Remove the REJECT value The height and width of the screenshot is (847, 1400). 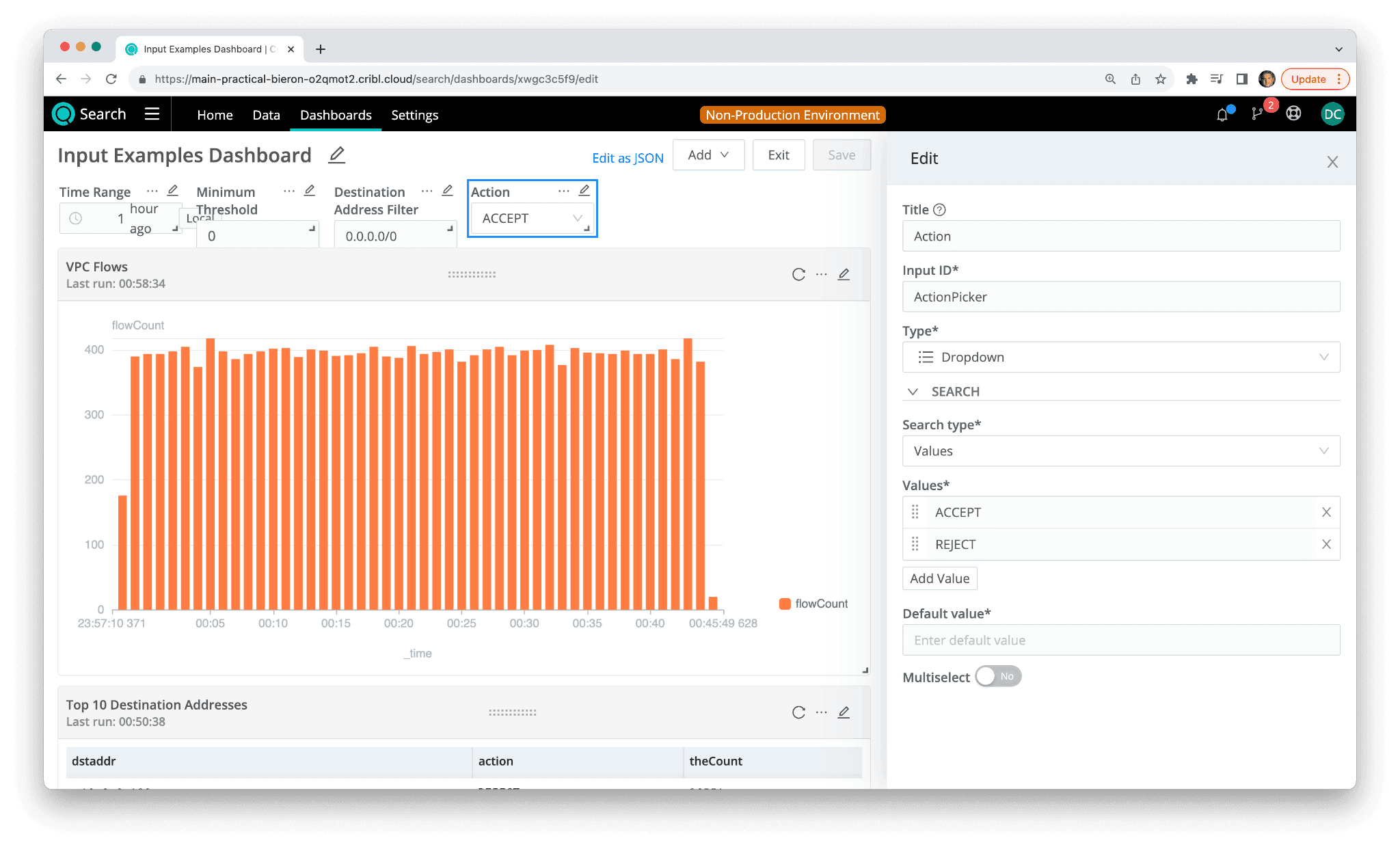1326,544
